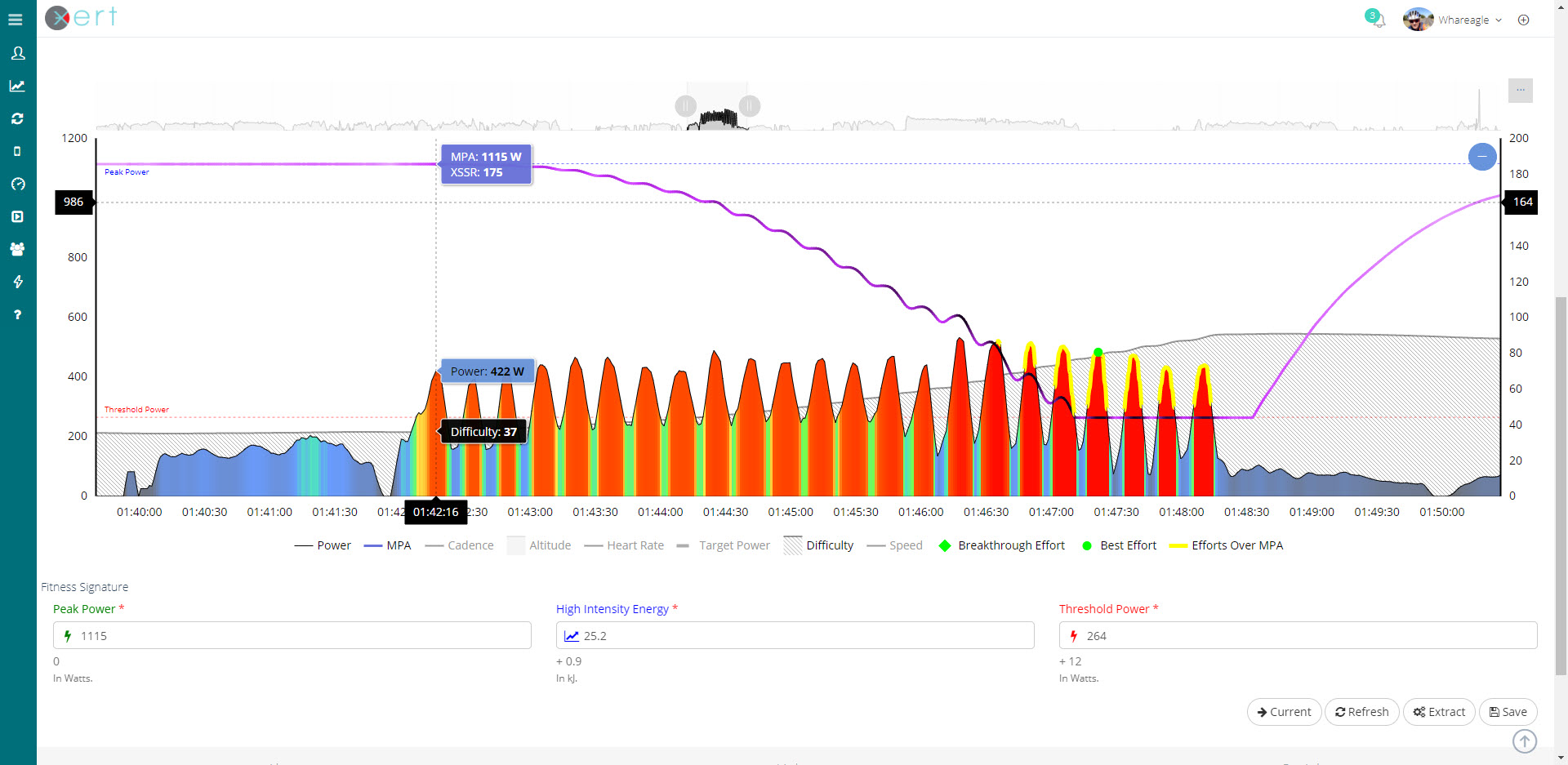Click the video play icon in sidebar

pos(17,216)
